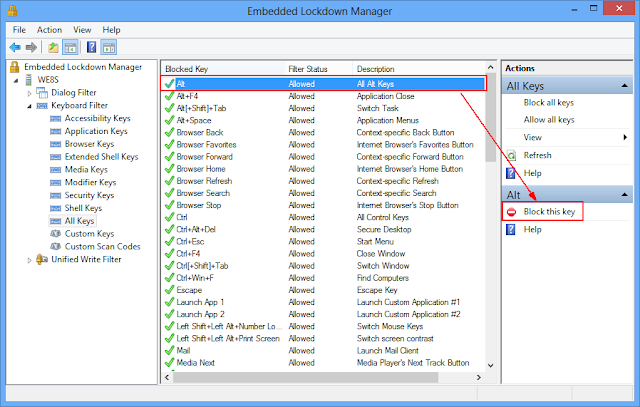Click the red Block this key icon

coord(511,212)
